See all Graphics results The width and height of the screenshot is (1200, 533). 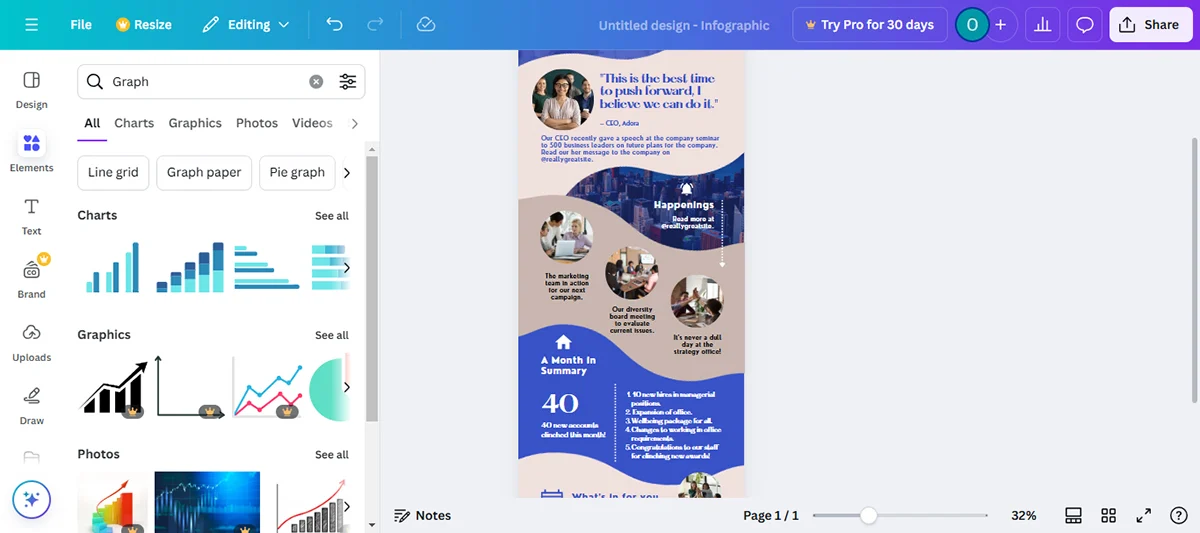[332, 335]
